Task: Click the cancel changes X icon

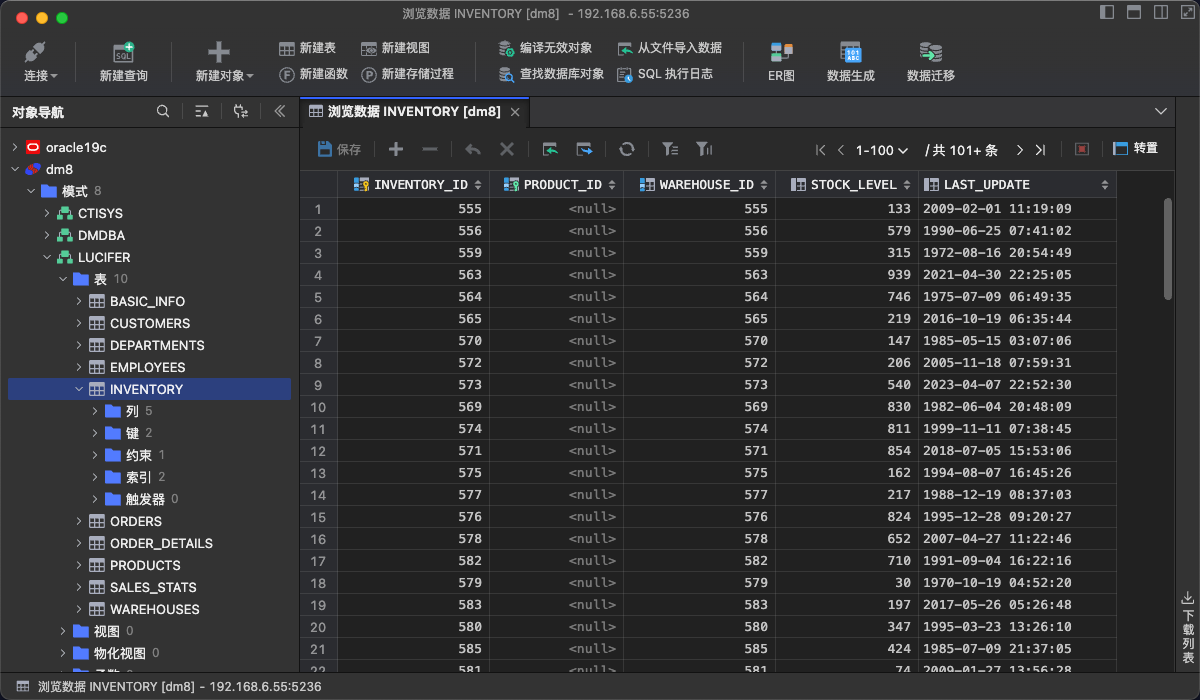Action: point(507,149)
